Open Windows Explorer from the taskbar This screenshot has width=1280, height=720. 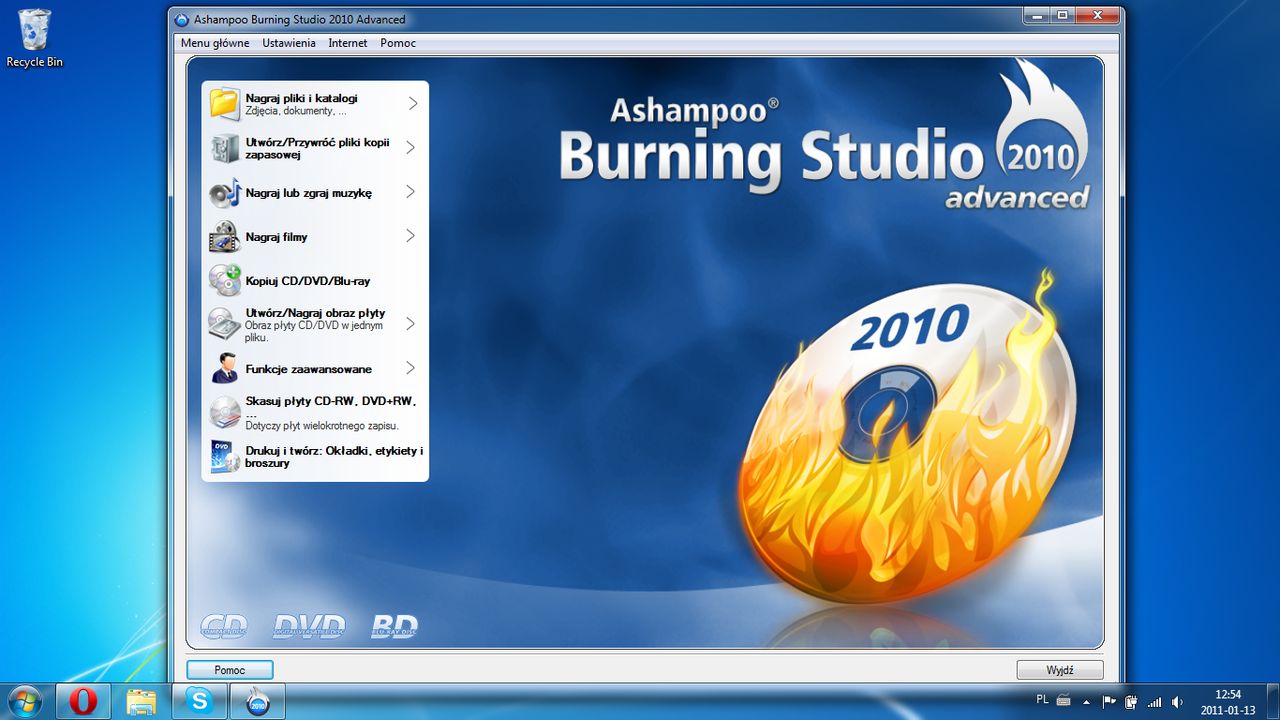[141, 701]
